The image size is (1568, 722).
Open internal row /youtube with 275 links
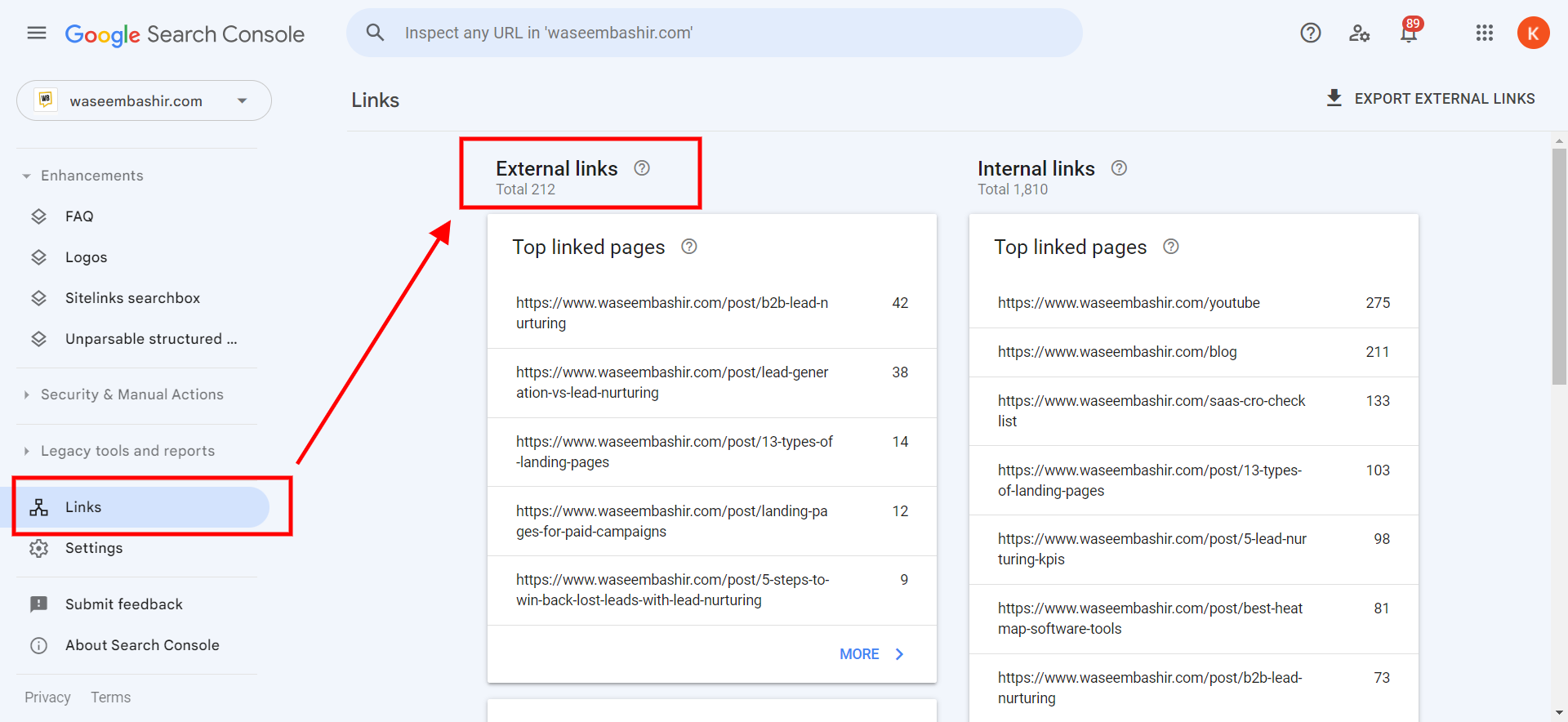tap(1194, 303)
